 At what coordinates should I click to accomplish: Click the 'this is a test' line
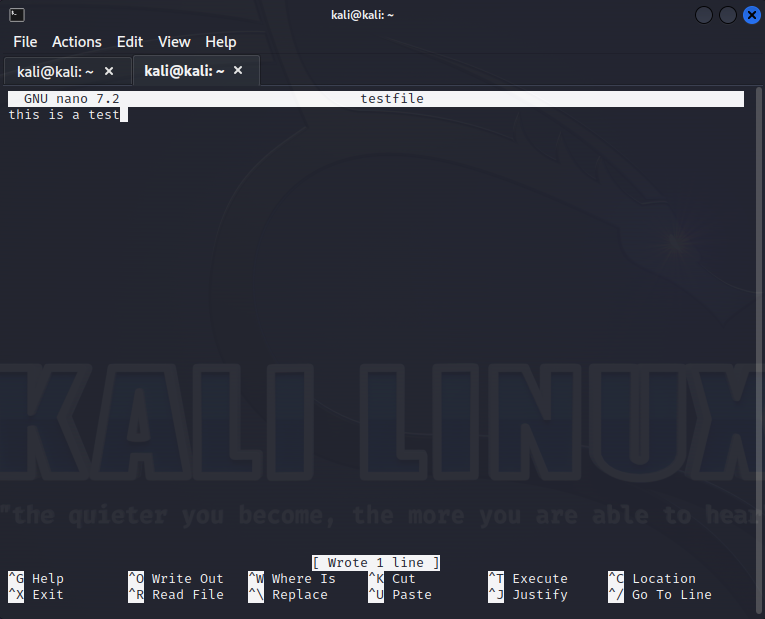coord(64,115)
